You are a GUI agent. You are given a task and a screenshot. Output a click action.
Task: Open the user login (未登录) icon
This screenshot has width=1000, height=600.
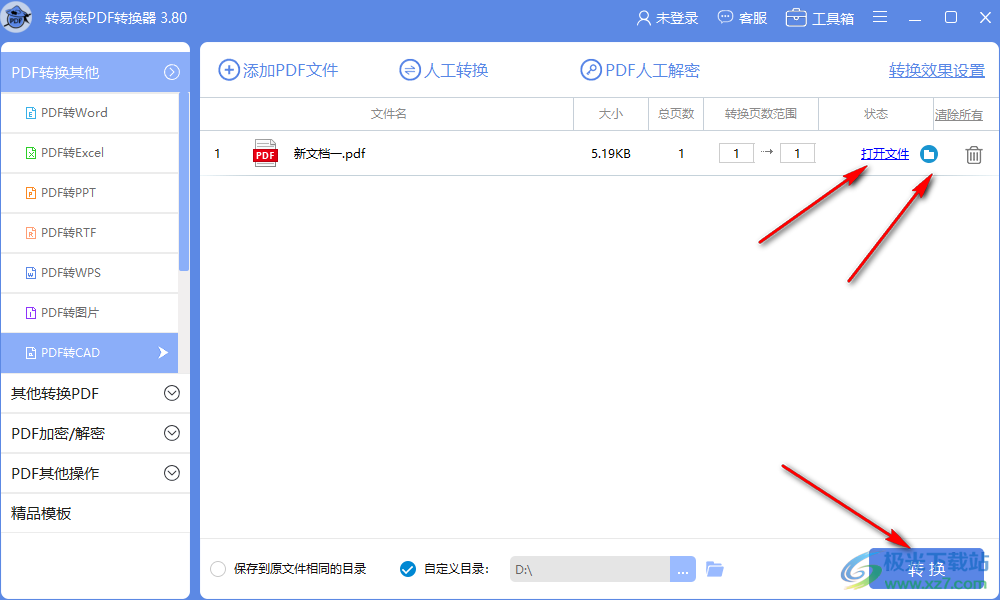[643, 18]
